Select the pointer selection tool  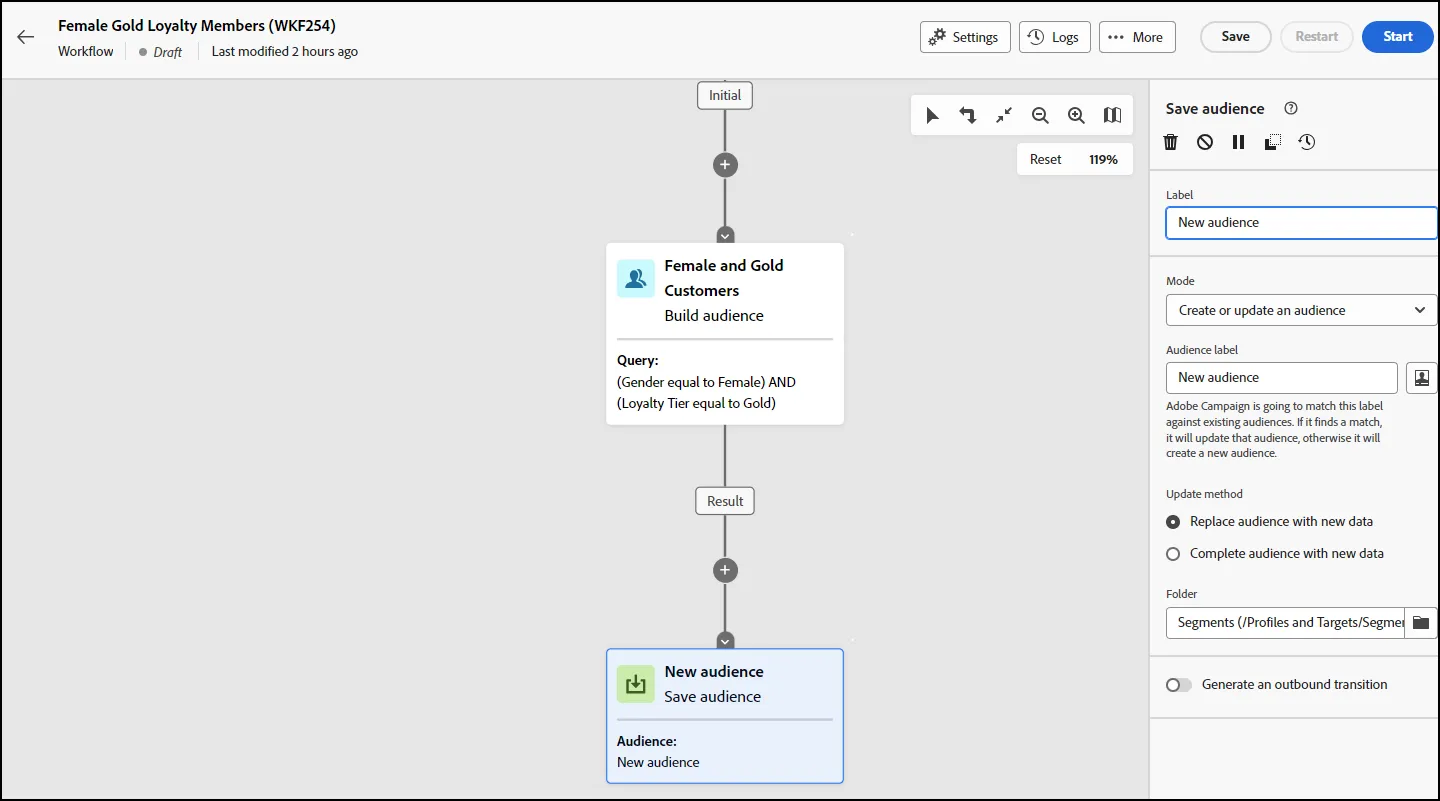click(x=932, y=116)
